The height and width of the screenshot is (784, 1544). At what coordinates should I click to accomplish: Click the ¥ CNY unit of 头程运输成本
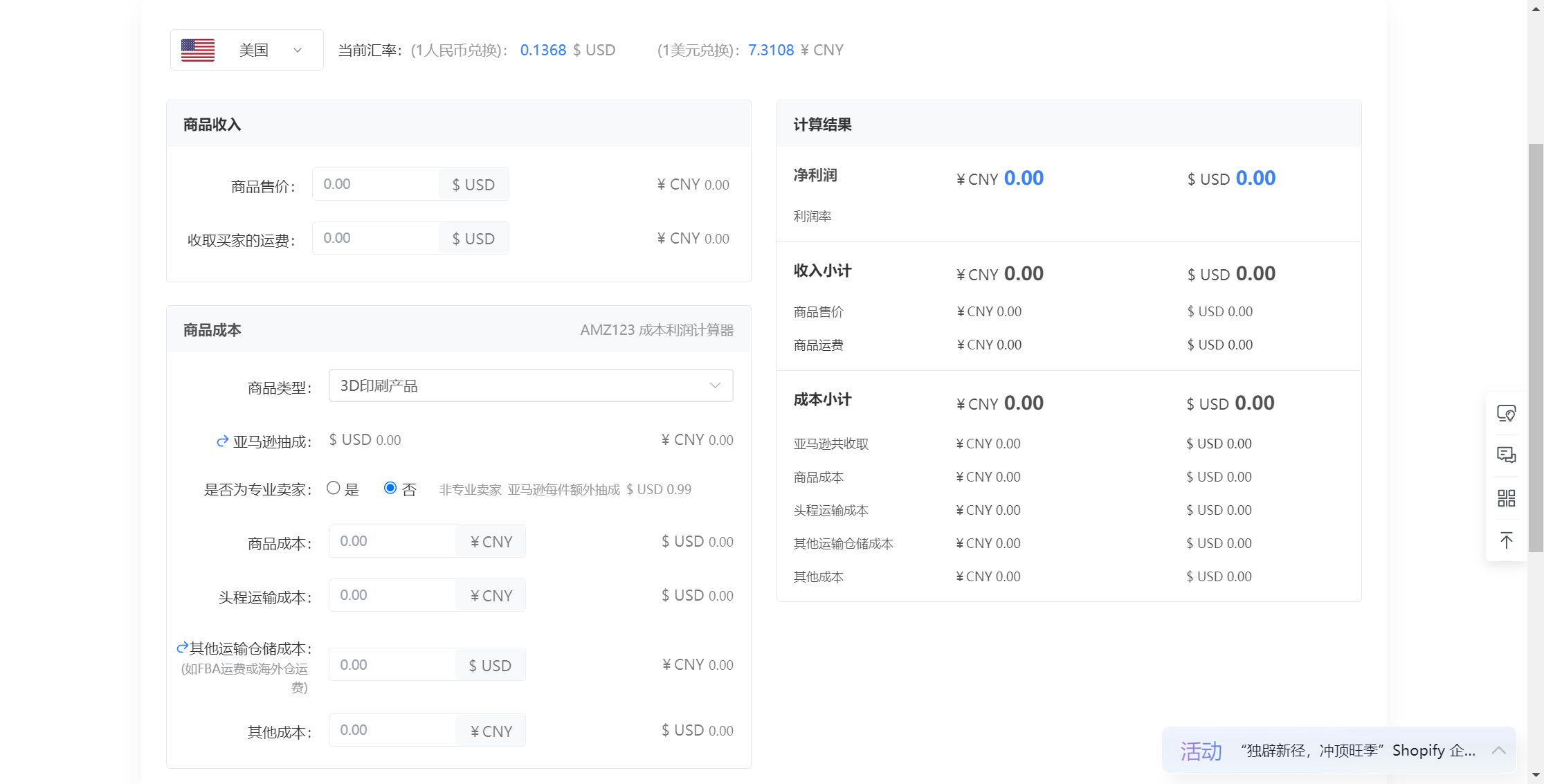pyautogui.click(x=491, y=595)
